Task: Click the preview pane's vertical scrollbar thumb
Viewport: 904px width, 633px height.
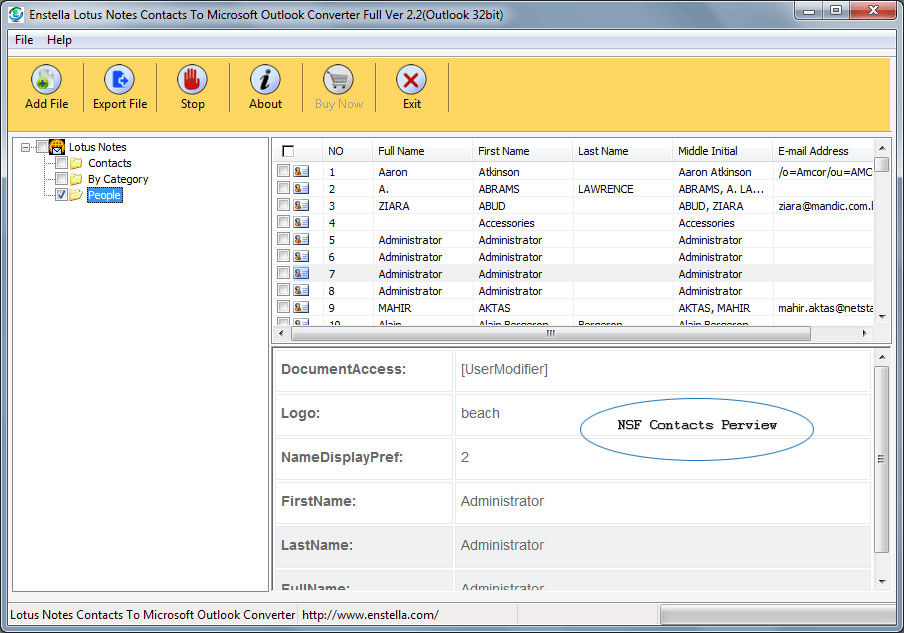Action: click(882, 459)
